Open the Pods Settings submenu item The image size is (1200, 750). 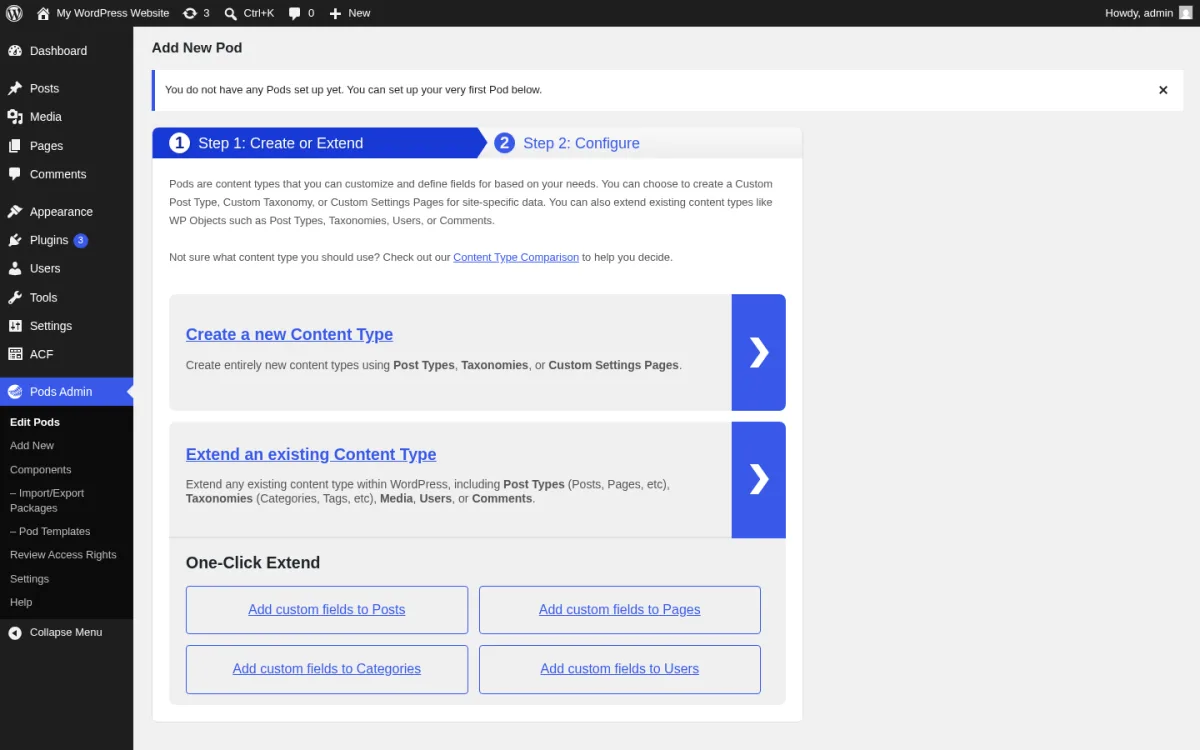coord(30,579)
